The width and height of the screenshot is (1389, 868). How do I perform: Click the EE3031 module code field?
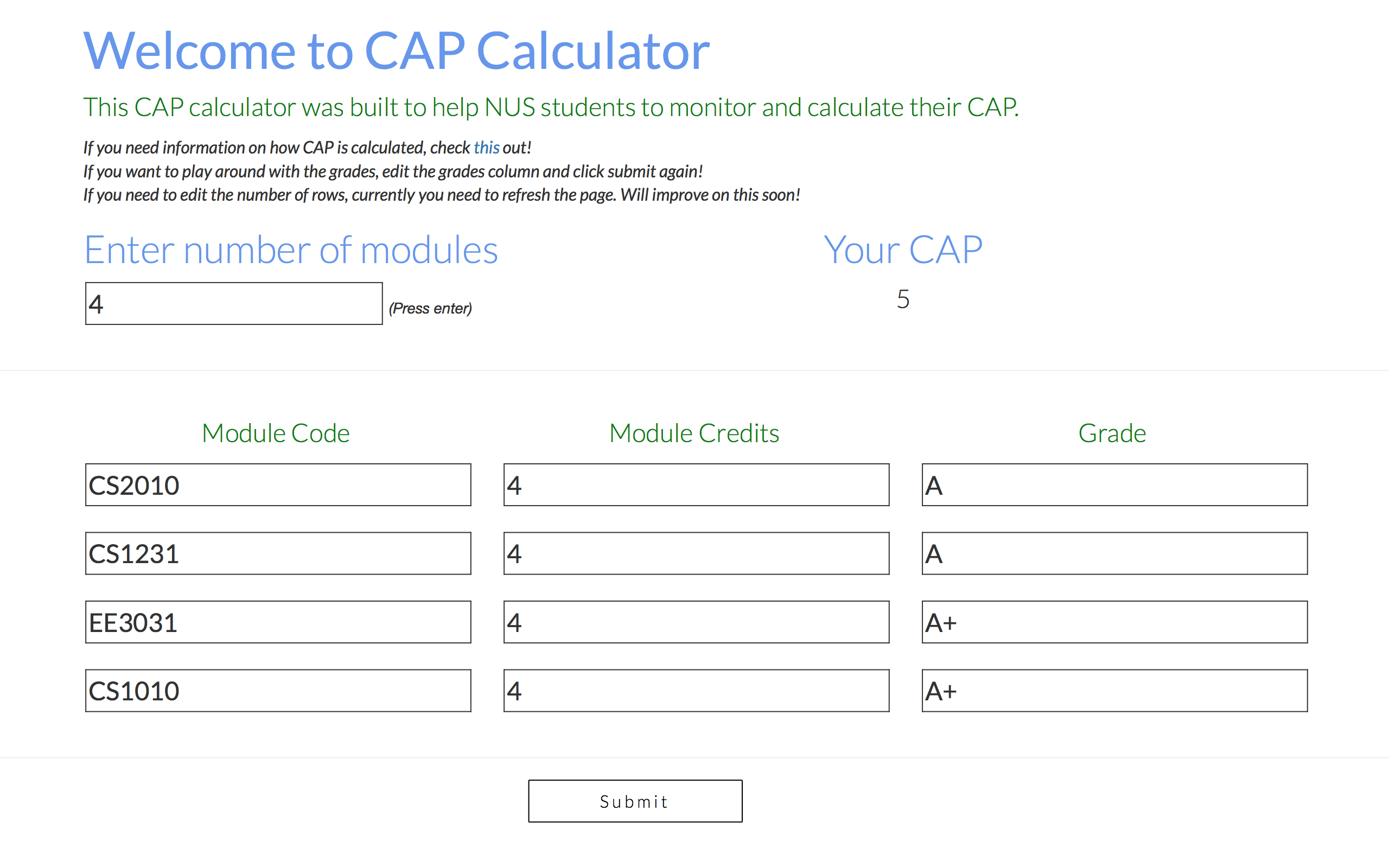point(277,622)
